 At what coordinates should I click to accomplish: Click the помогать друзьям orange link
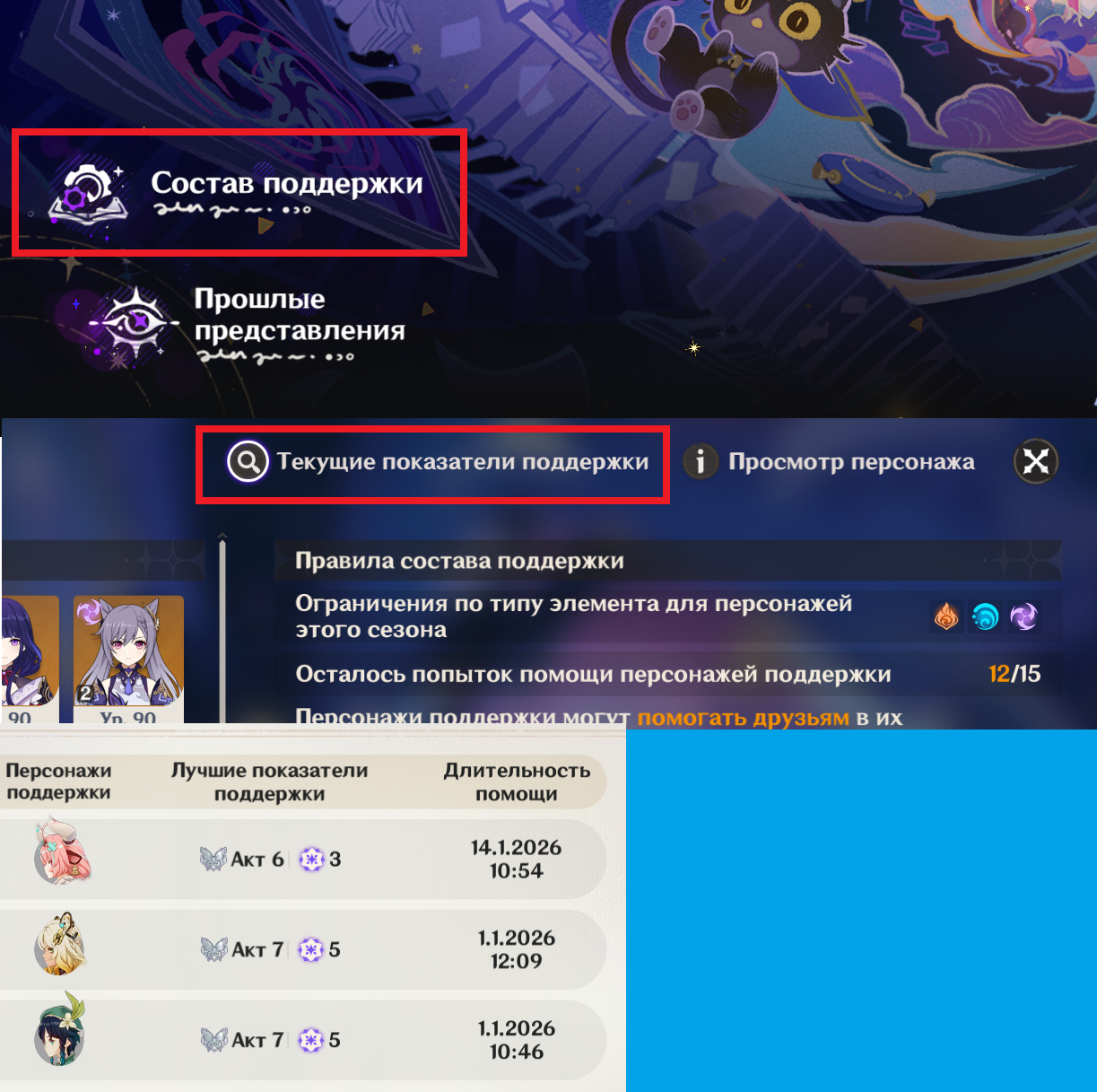pyautogui.click(x=743, y=717)
